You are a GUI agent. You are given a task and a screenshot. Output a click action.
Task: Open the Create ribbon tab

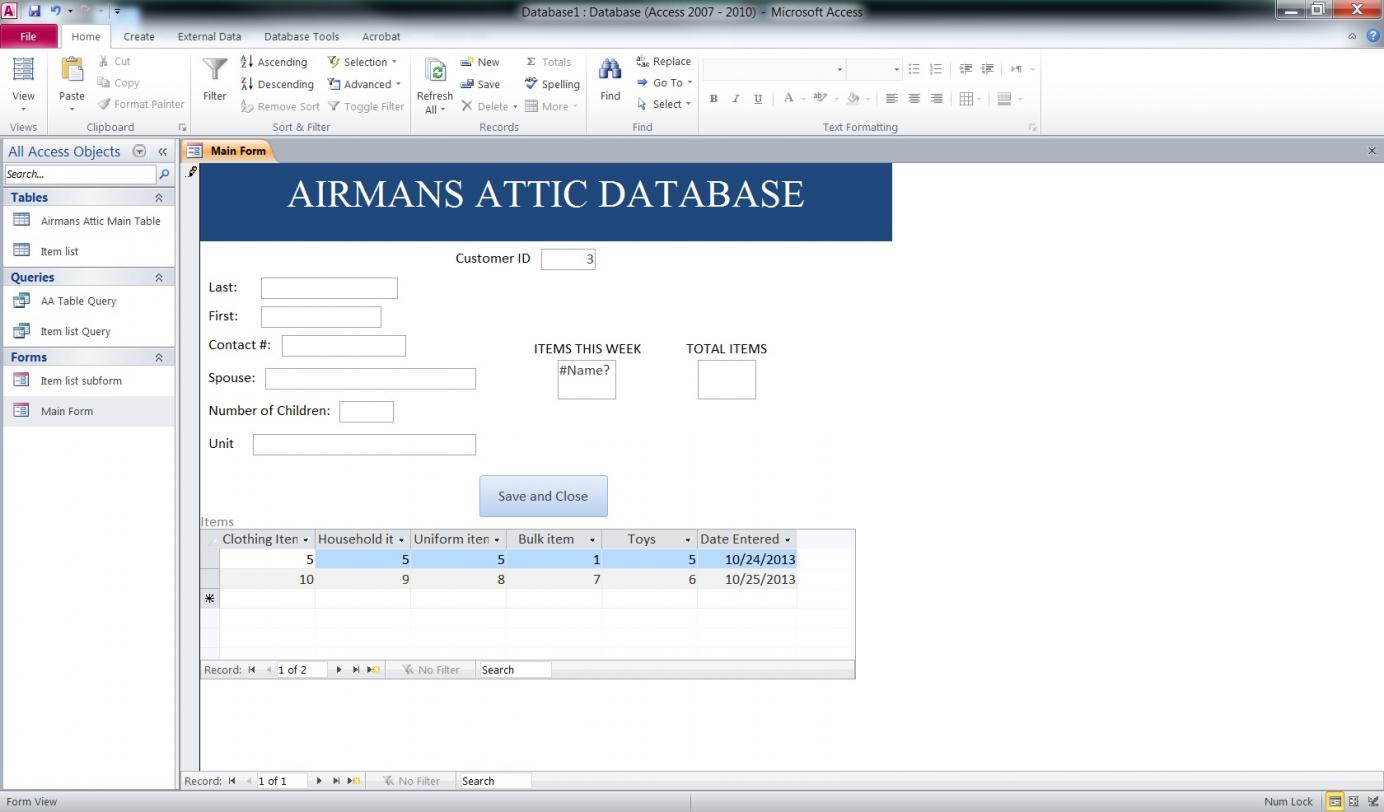click(139, 36)
